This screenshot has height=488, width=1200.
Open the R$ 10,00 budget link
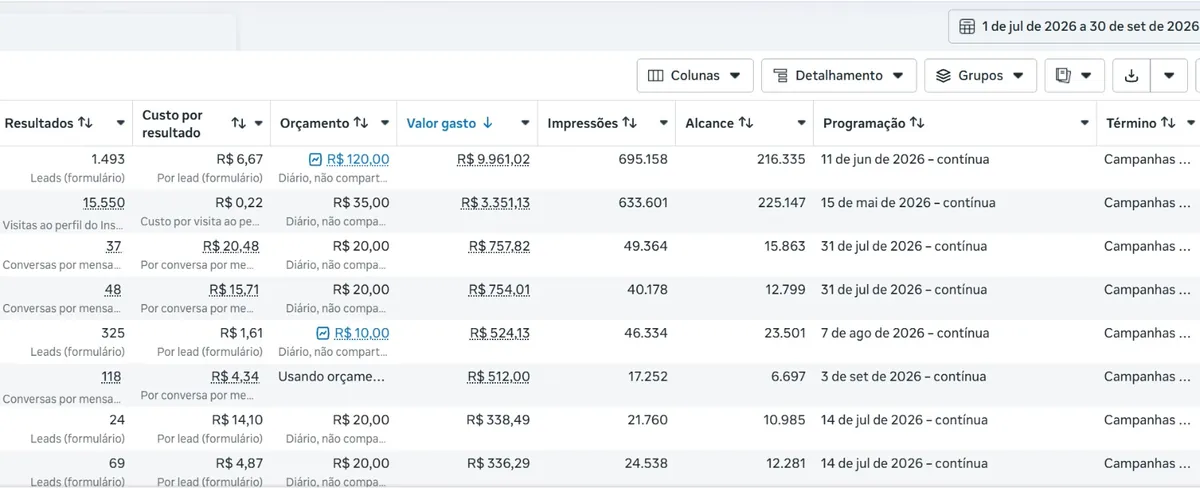coord(362,333)
